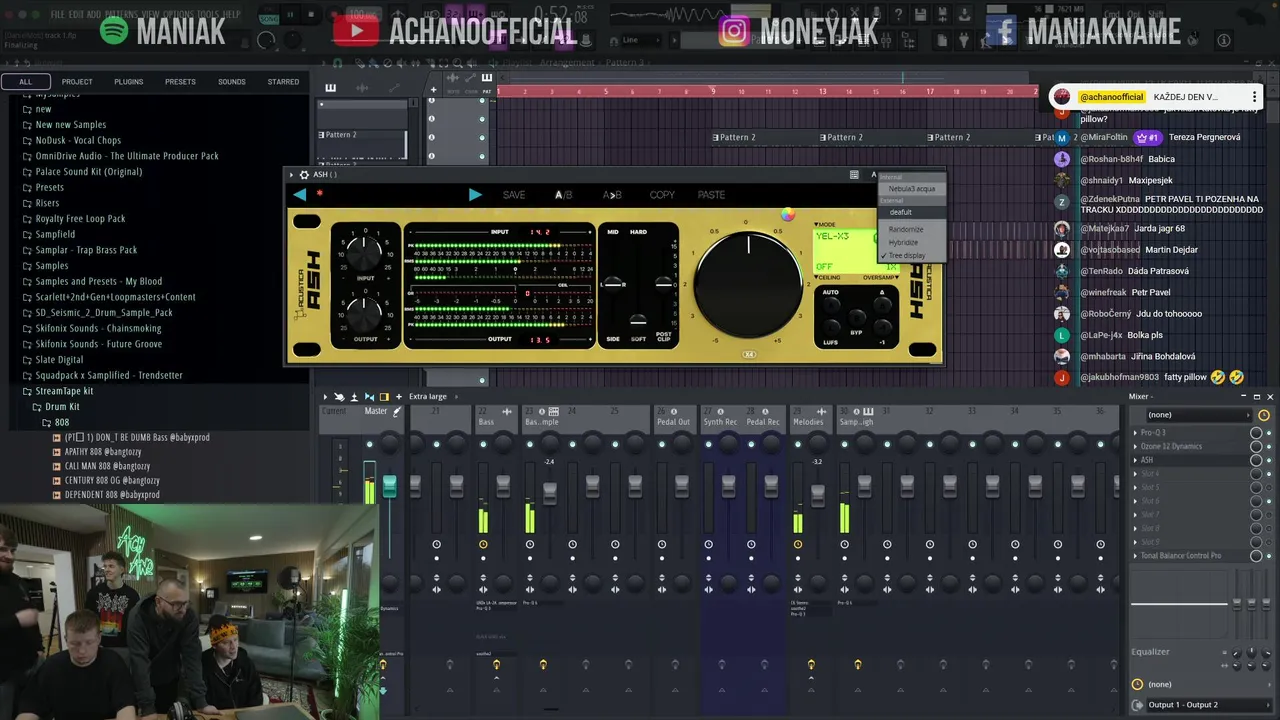
Task: Click the Master track volume fader
Action: [x=389, y=486]
